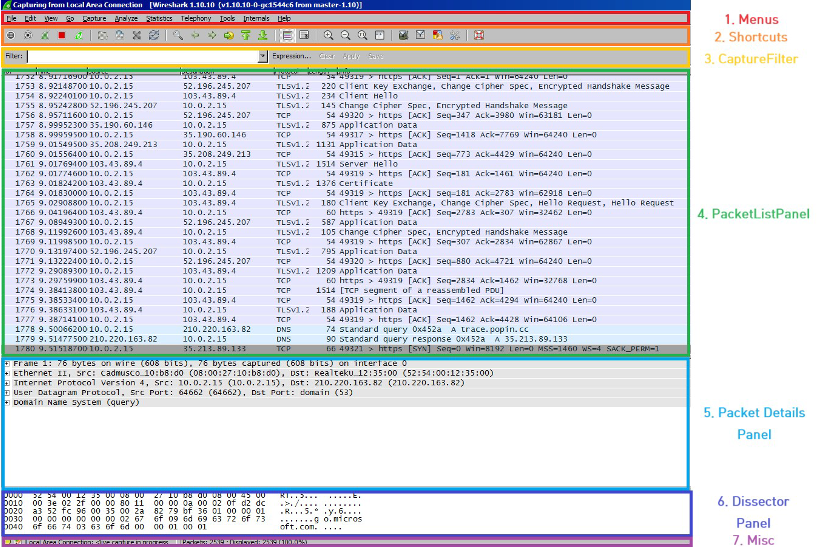Select packet 1761 Server Hello row
Viewport: 818px width, 548px height.
[x=345, y=164]
